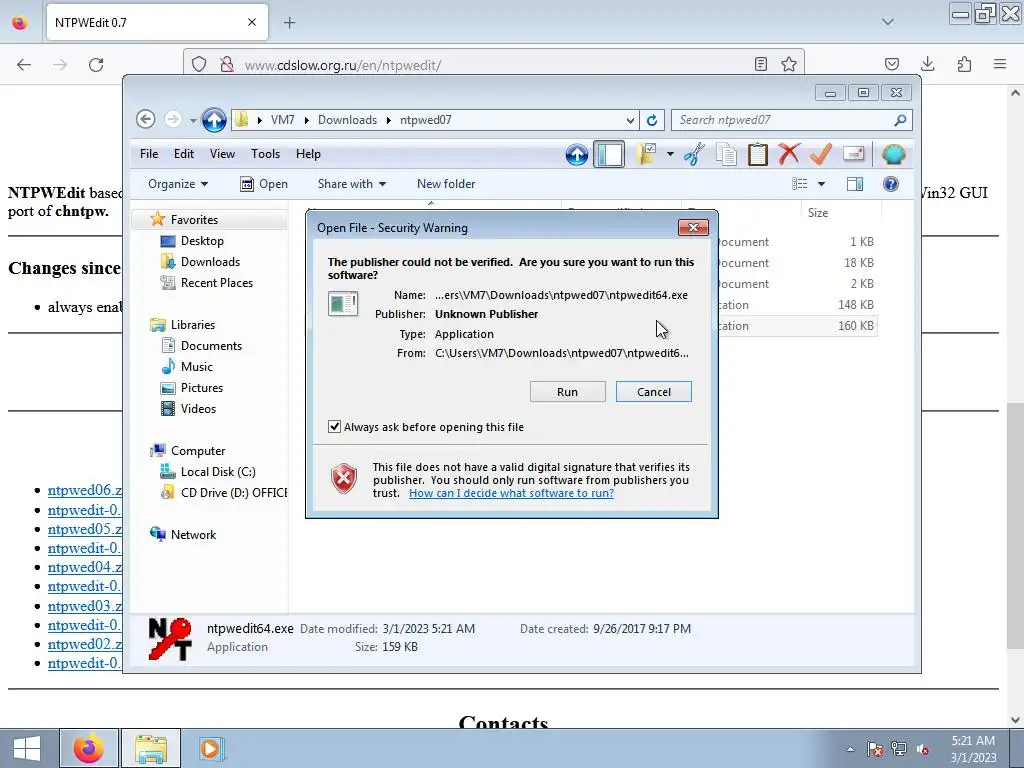Click File Explorer taskbar icon
1024x768 pixels.
click(151, 748)
